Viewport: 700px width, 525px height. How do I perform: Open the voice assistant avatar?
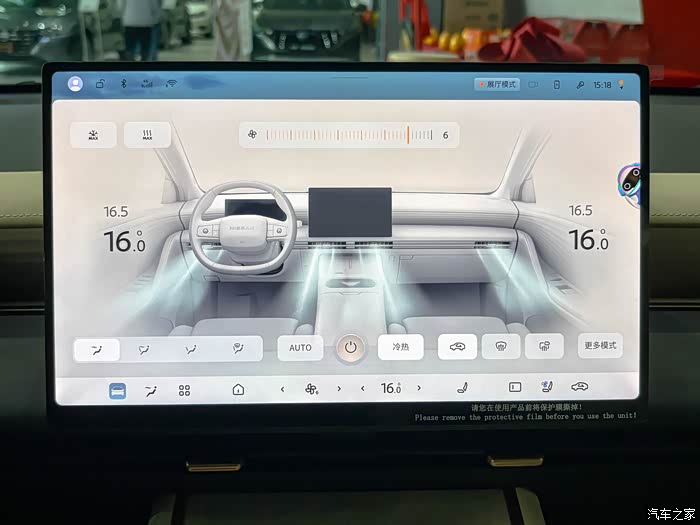point(629,184)
